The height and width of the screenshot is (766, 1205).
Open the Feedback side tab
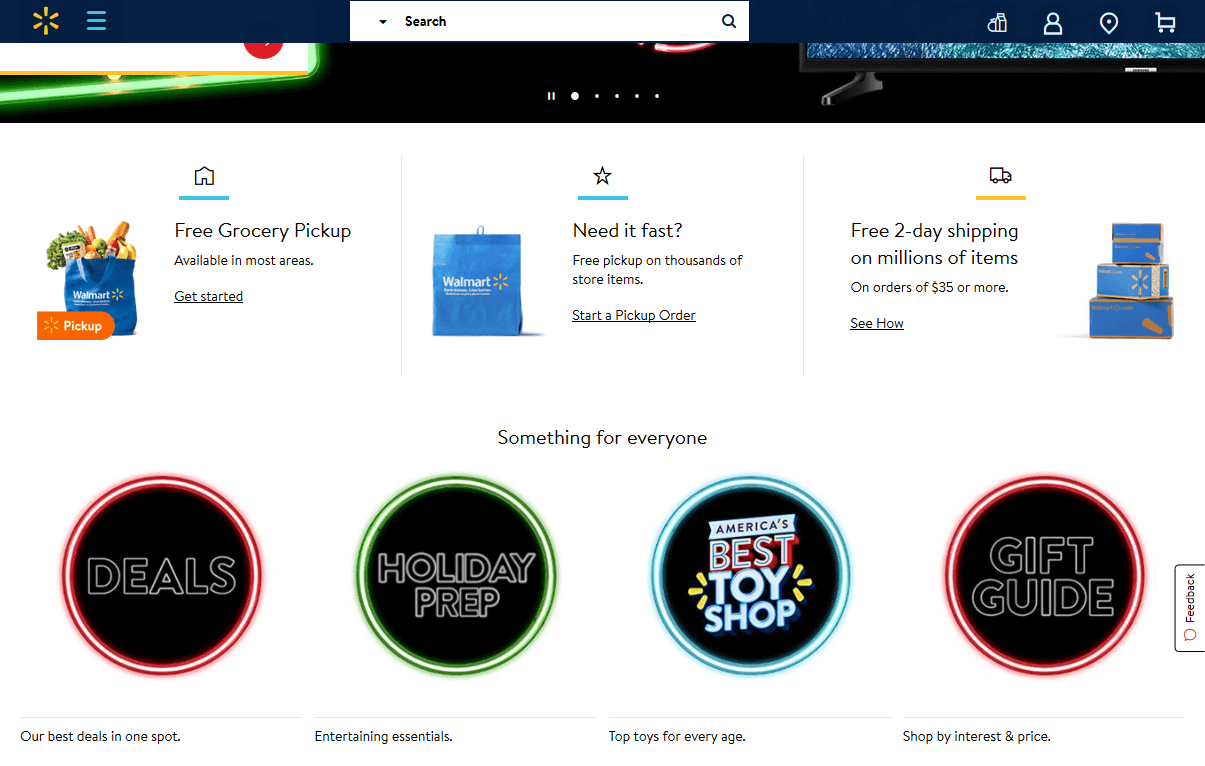pos(1189,607)
